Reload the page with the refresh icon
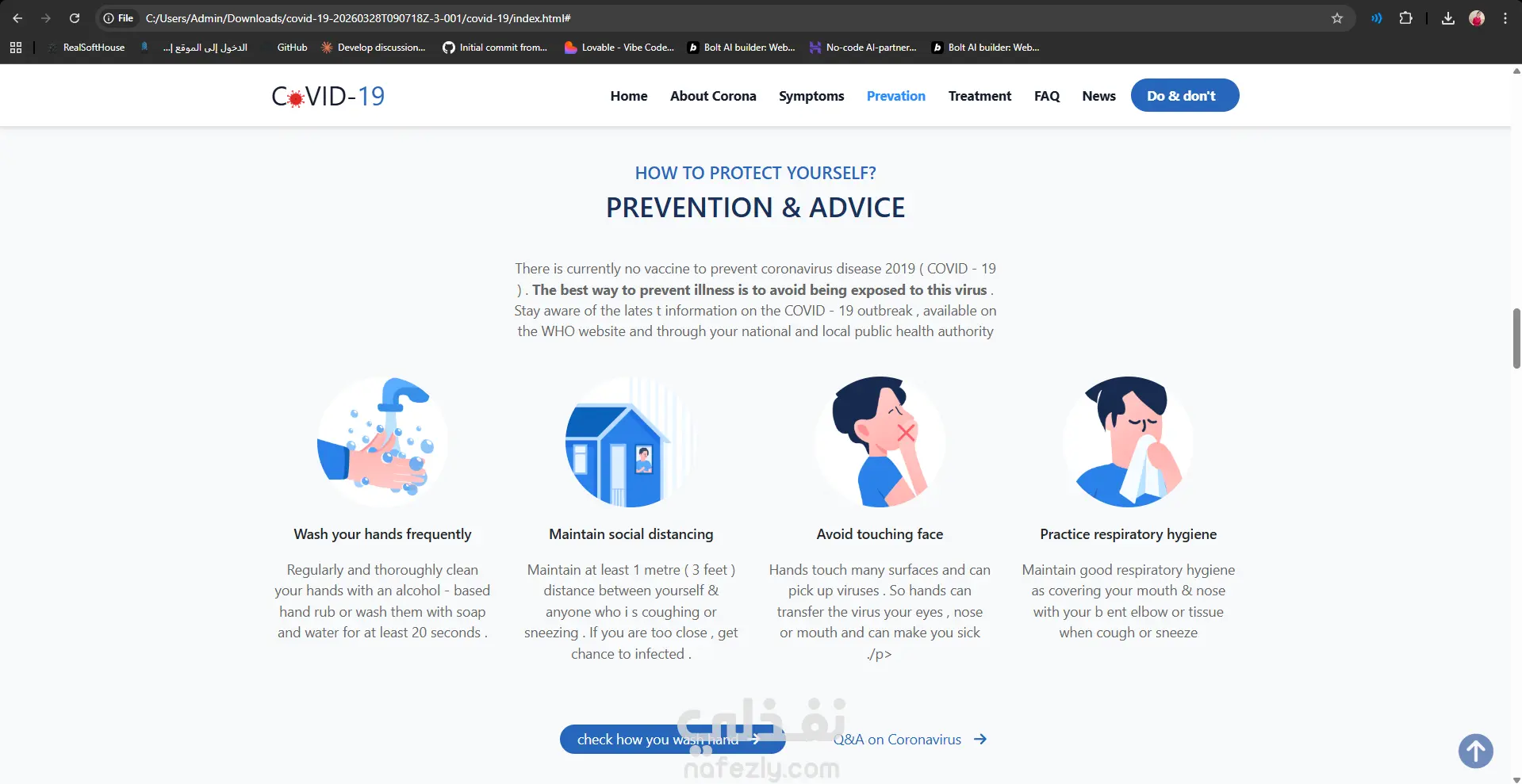 (x=75, y=18)
